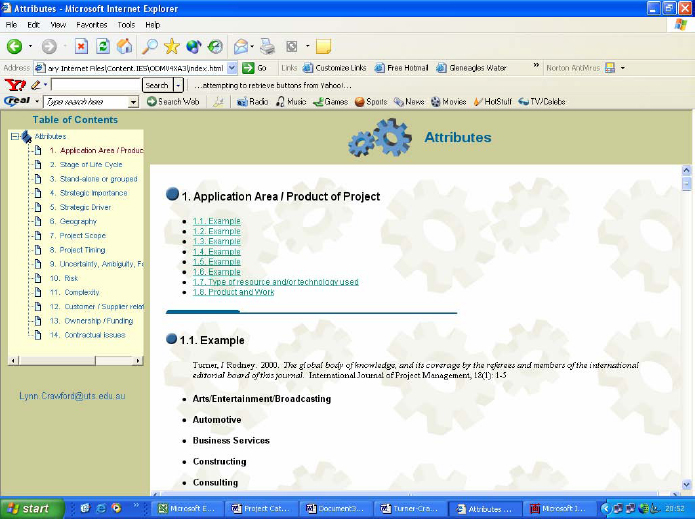Open the Real logo dropdown arrow
This screenshot has height=519, width=695.
point(37,101)
